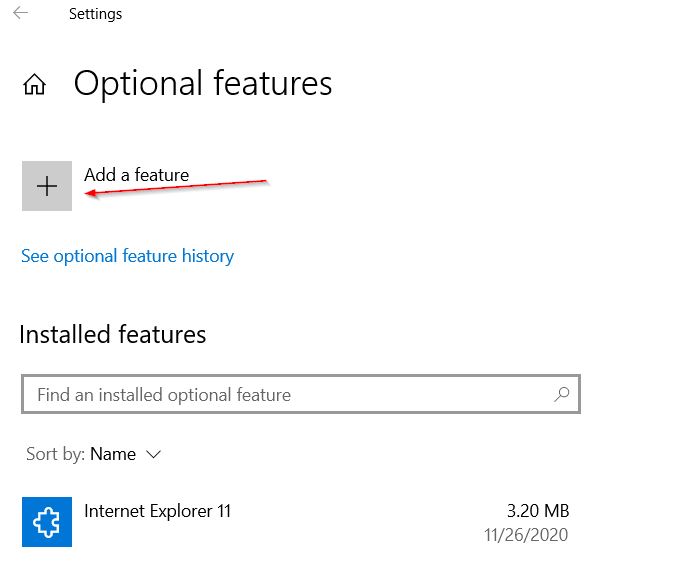Select the Internet Explorer 11 entry

click(x=295, y=522)
